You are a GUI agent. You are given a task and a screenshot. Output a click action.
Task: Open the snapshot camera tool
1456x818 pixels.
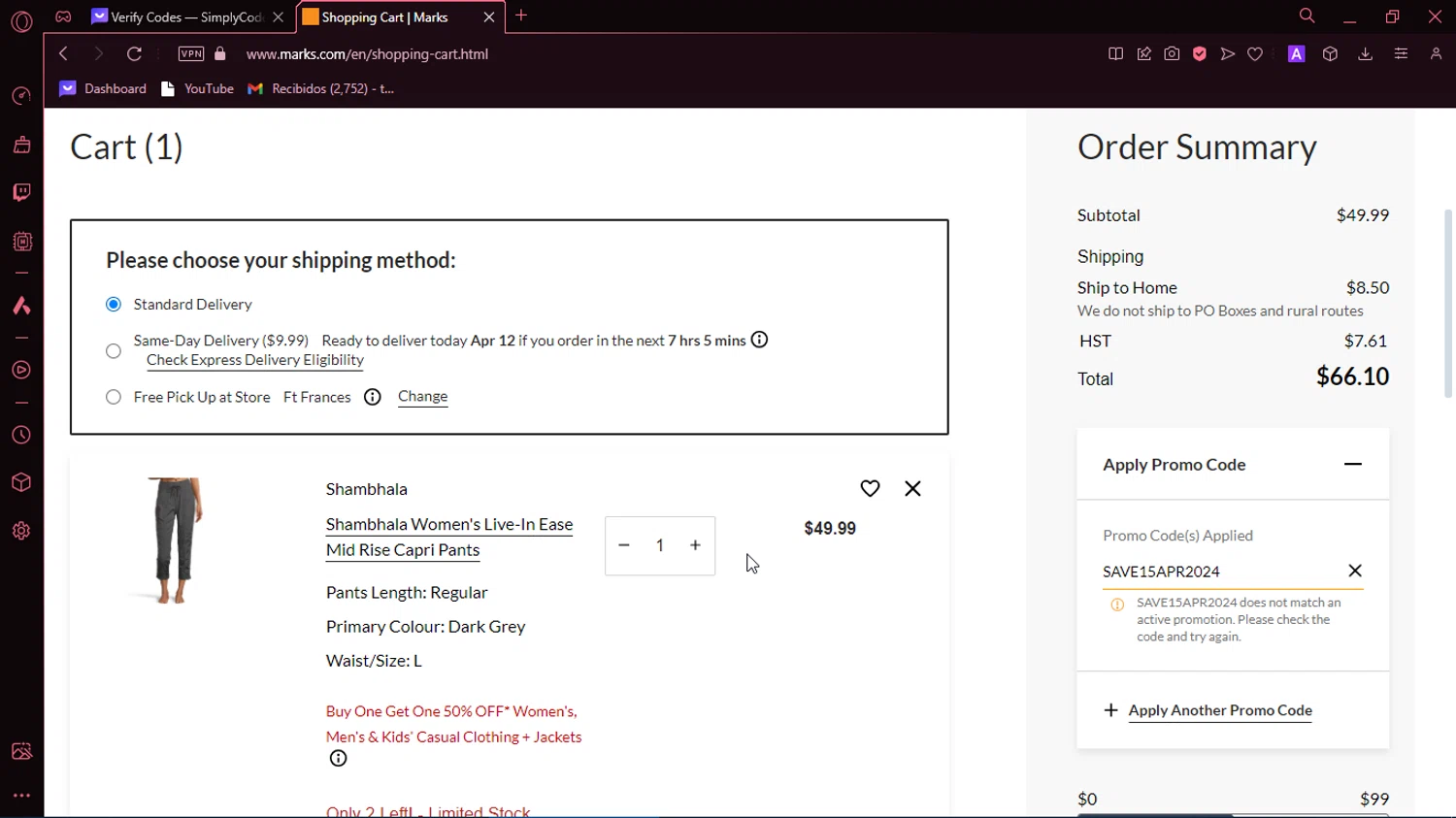(1173, 54)
